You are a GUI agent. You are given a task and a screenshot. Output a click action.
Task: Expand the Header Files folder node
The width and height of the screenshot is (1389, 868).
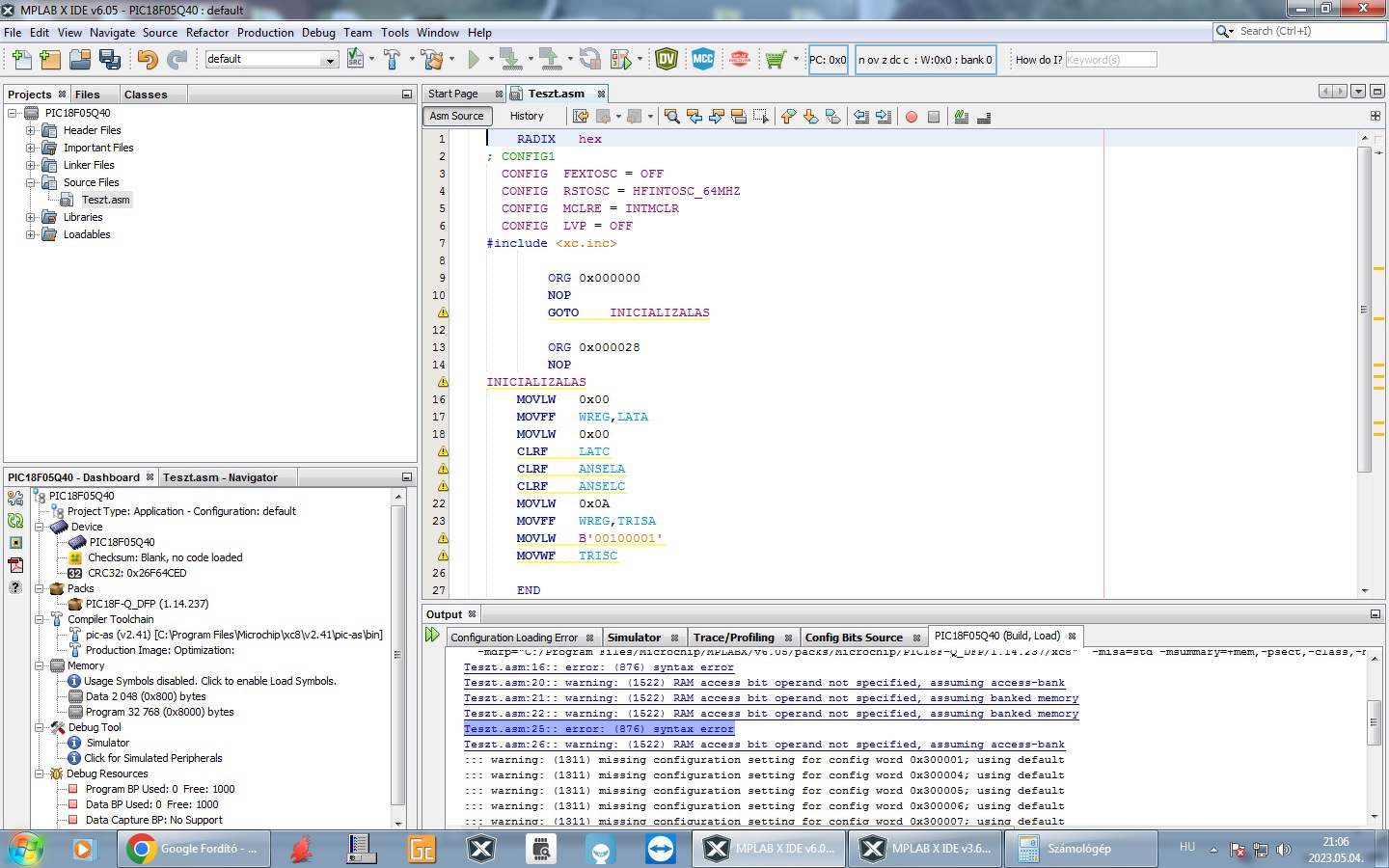tap(31, 130)
